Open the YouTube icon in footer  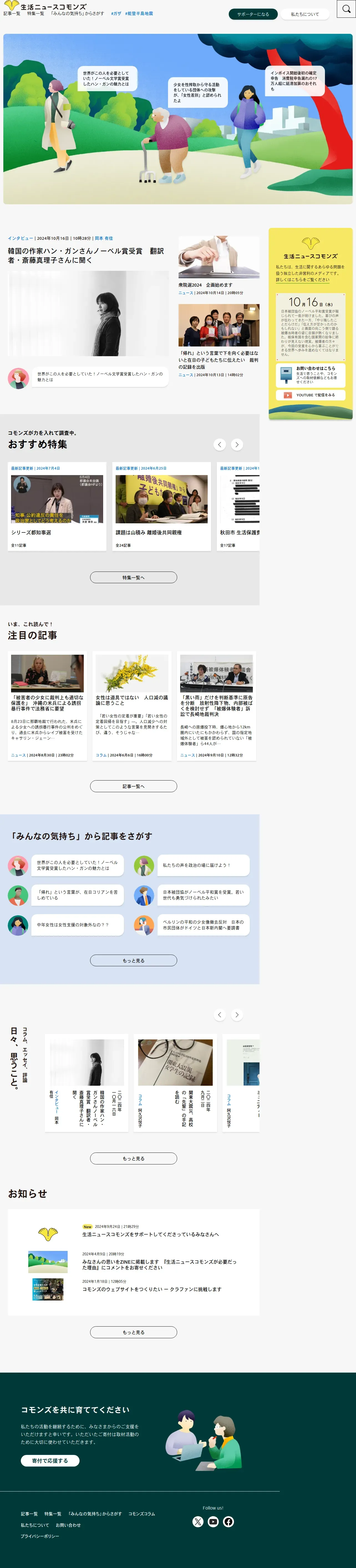click(213, 1522)
